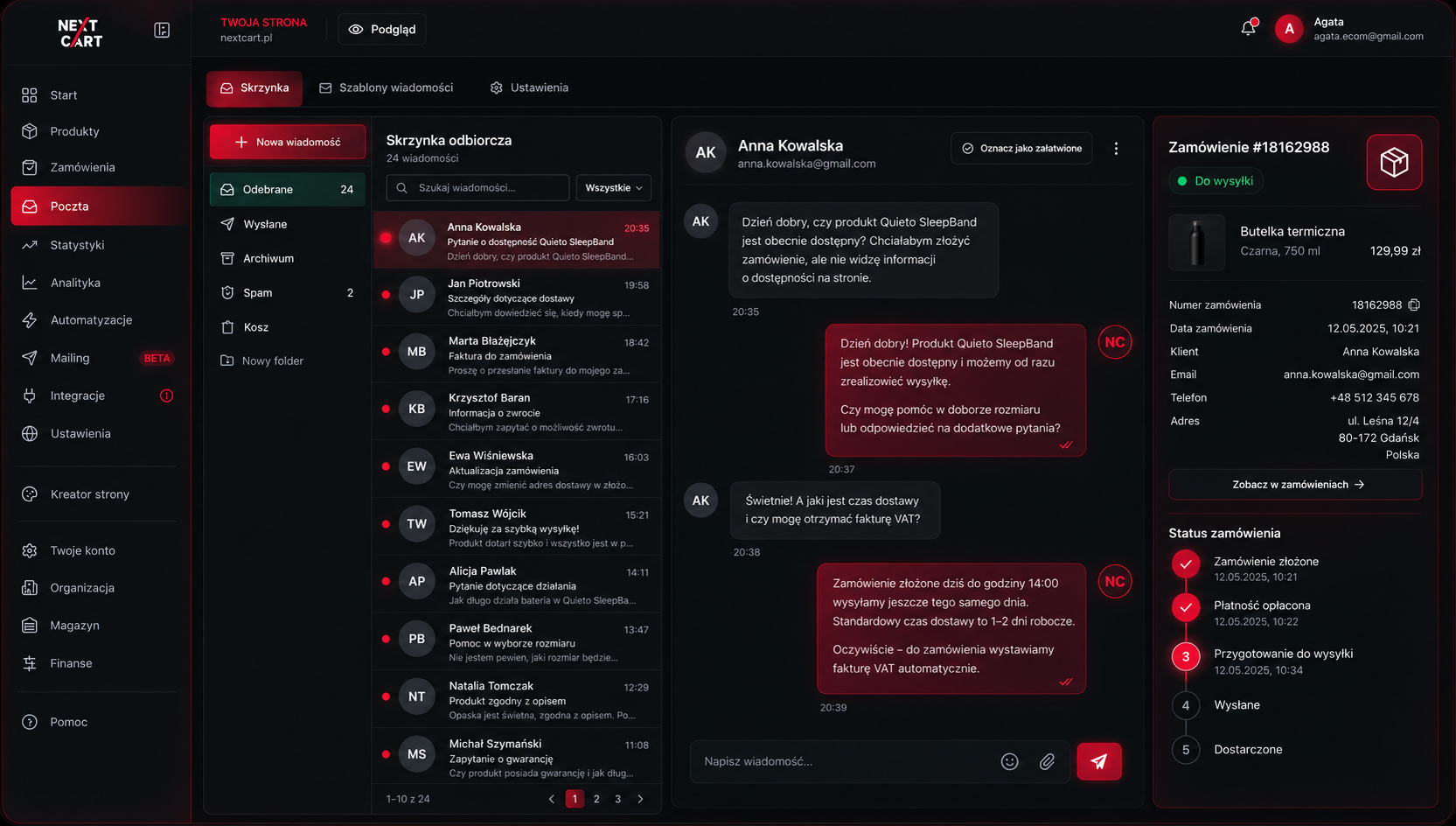This screenshot has width=1456, height=826.
Task: Attach a file with the paperclip icon
Action: click(x=1047, y=761)
